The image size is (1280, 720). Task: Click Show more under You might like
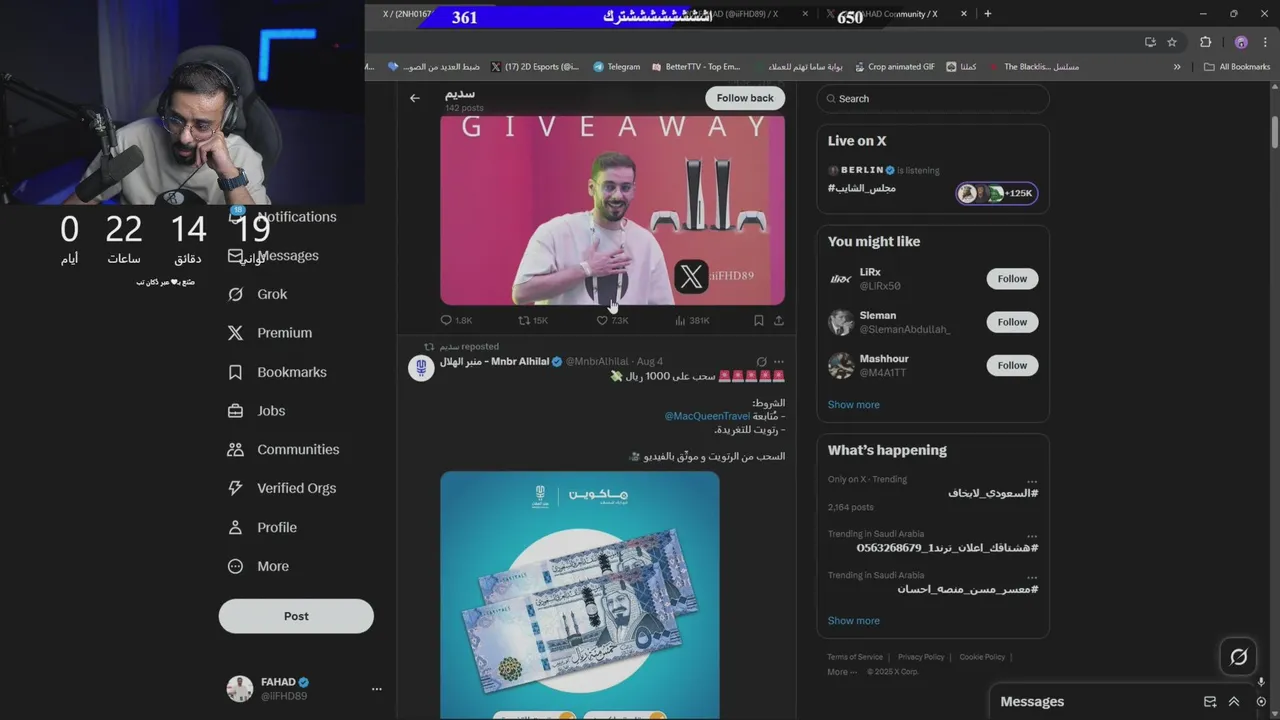[x=854, y=404]
